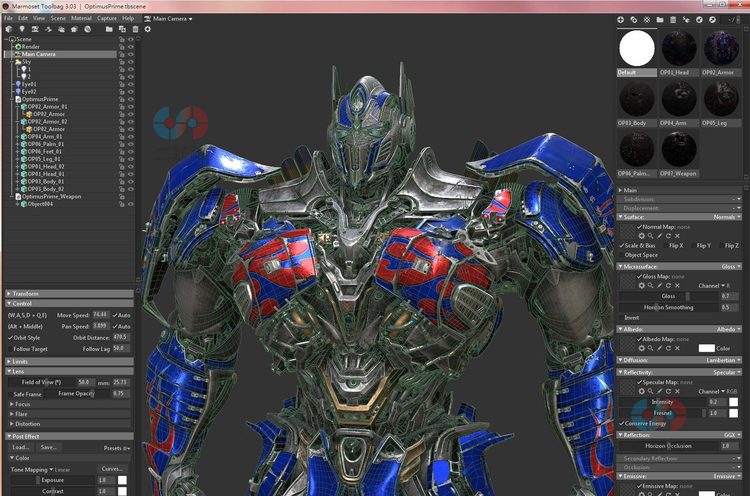
Task: Open the File menu
Action: tap(9, 18)
